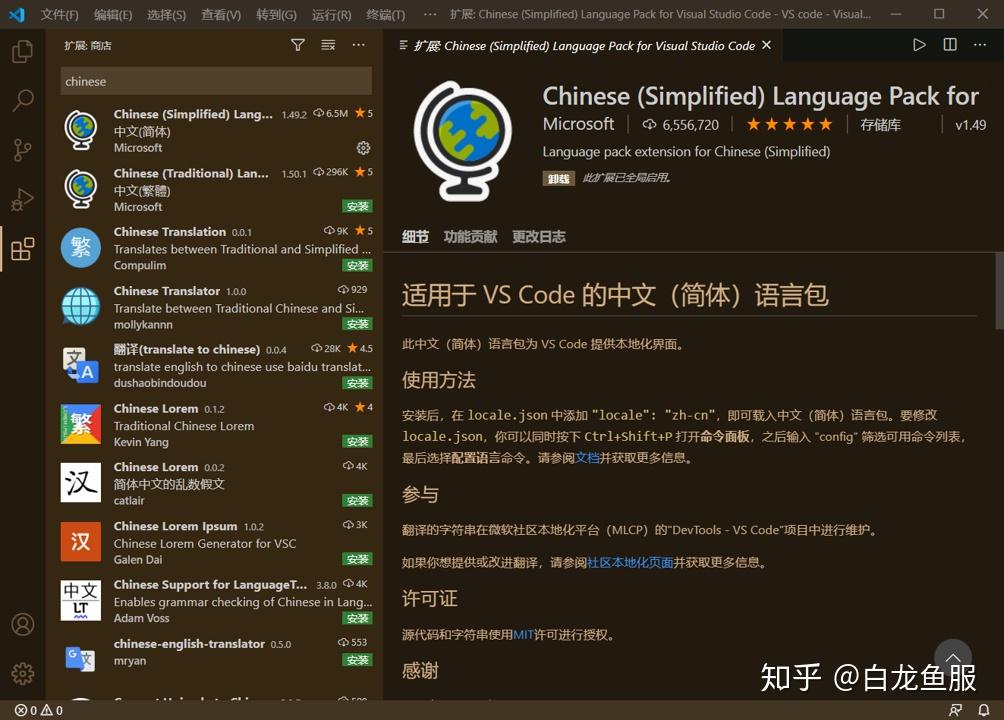Click the Run button in the editor toolbar
Viewport: 1004px width, 720px height.
(918, 44)
